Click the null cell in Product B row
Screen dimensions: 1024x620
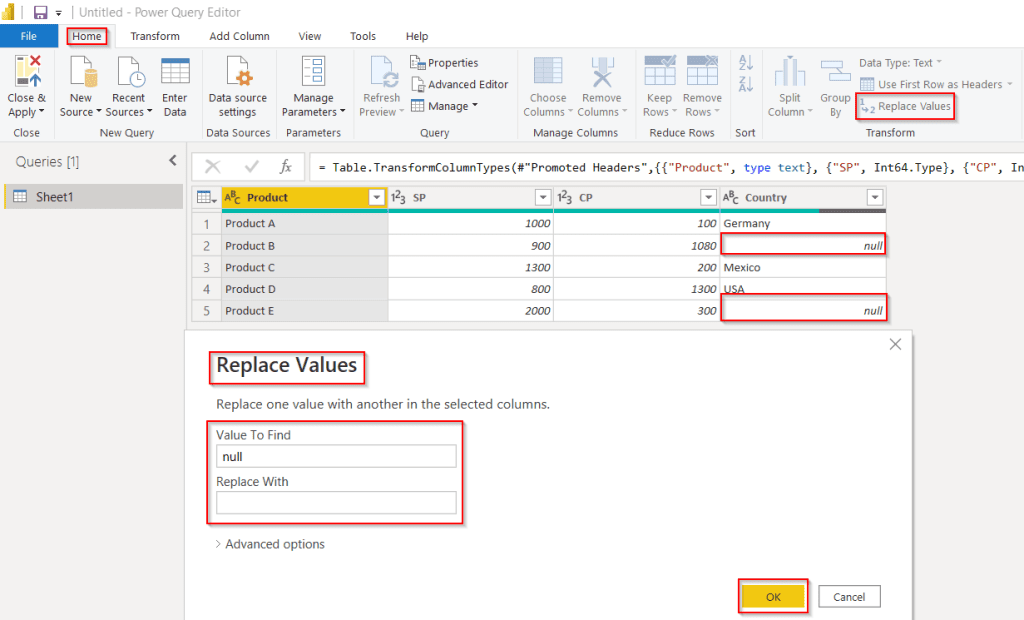click(x=803, y=246)
